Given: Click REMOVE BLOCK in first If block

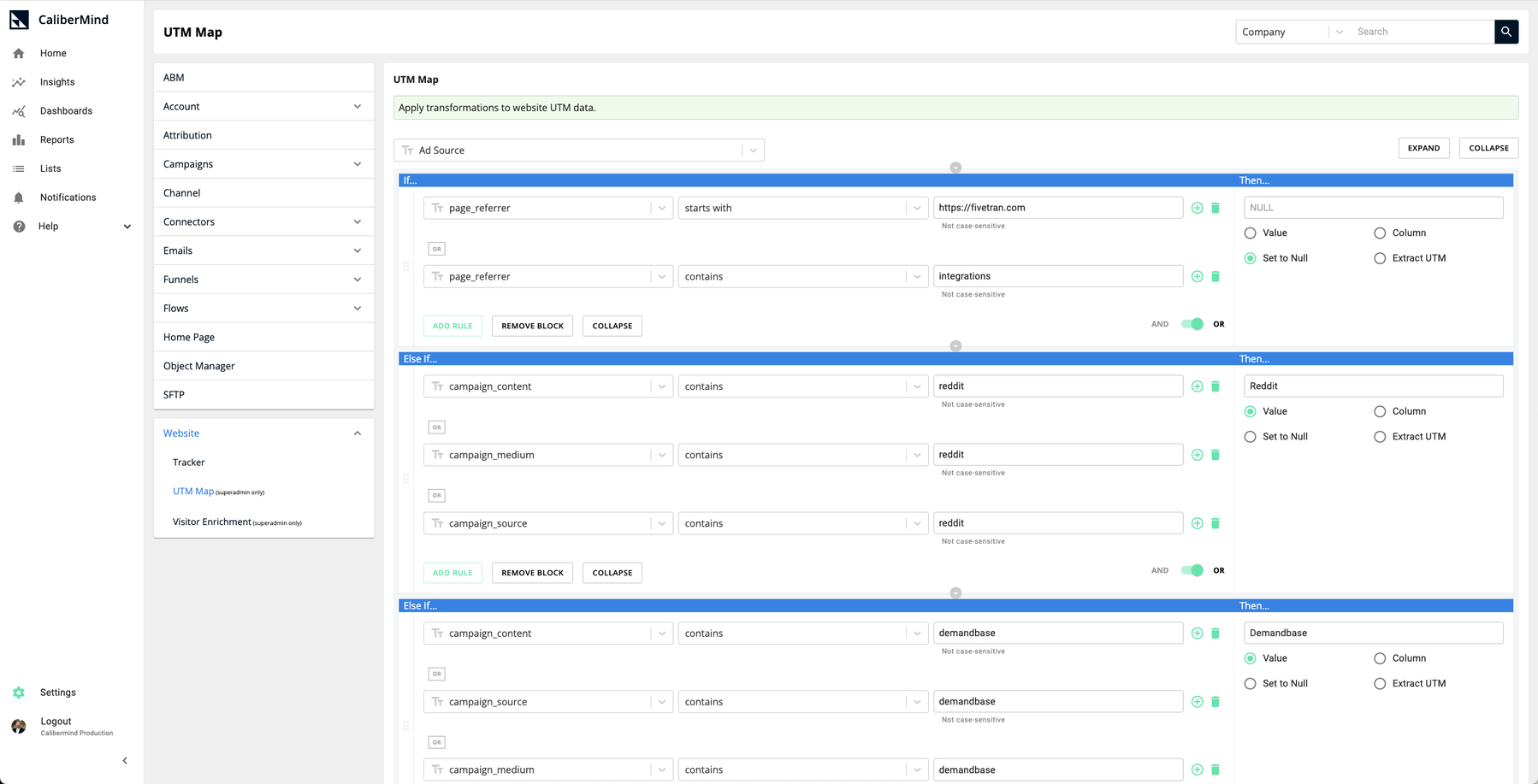Looking at the screenshot, I should point(532,326).
